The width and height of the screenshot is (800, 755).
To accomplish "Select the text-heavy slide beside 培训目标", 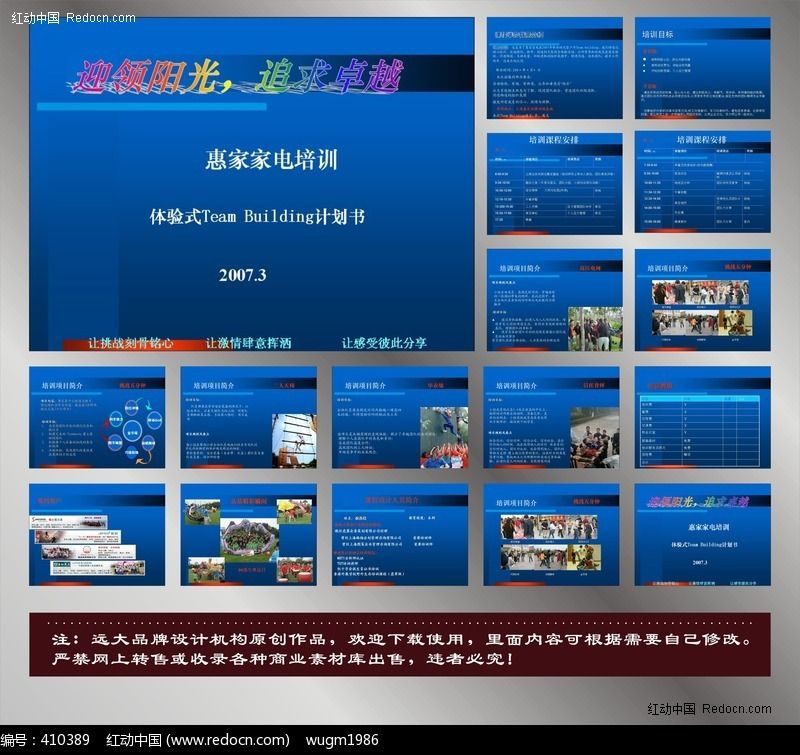I will click(x=555, y=68).
